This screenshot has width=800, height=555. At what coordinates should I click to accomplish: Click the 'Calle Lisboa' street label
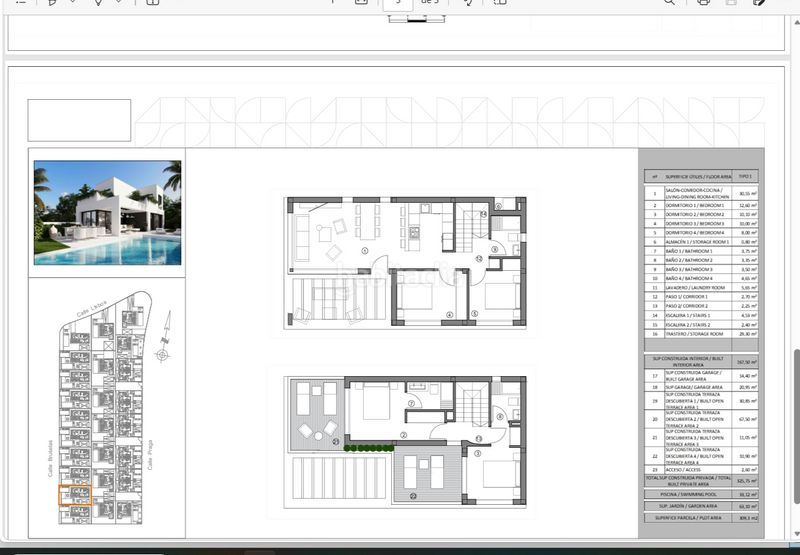(92, 309)
